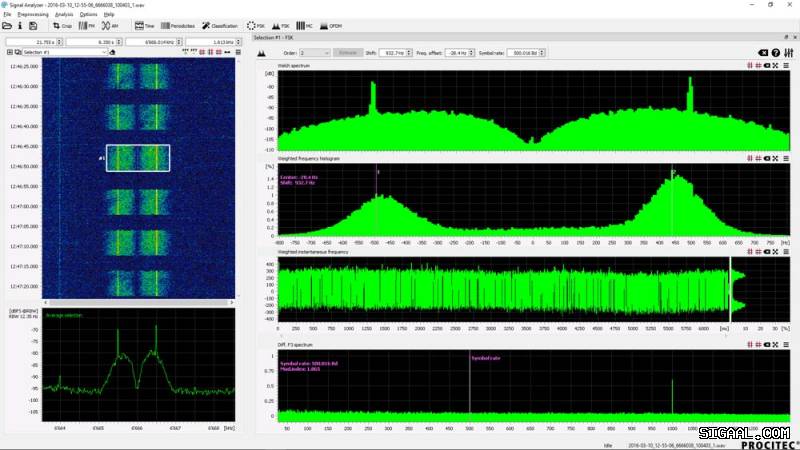Click the FSK panel reset backspace icon

coord(763,53)
